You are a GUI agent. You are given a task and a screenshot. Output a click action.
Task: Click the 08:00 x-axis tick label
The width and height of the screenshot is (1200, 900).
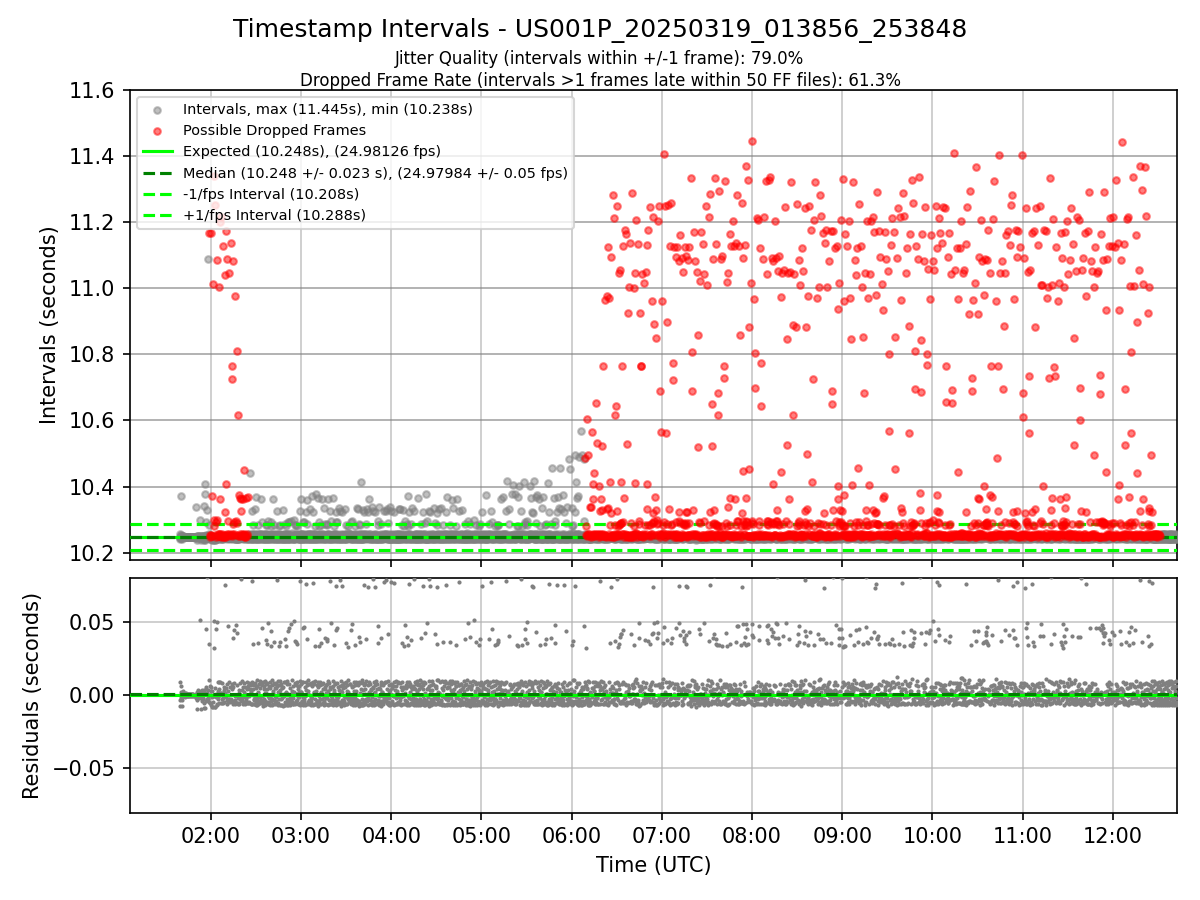(752, 836)
